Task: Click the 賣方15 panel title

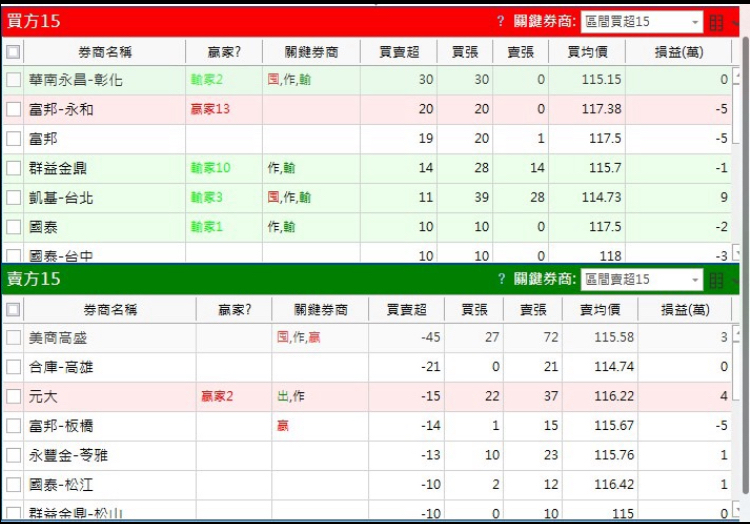Action: click(x=33, y=279)
